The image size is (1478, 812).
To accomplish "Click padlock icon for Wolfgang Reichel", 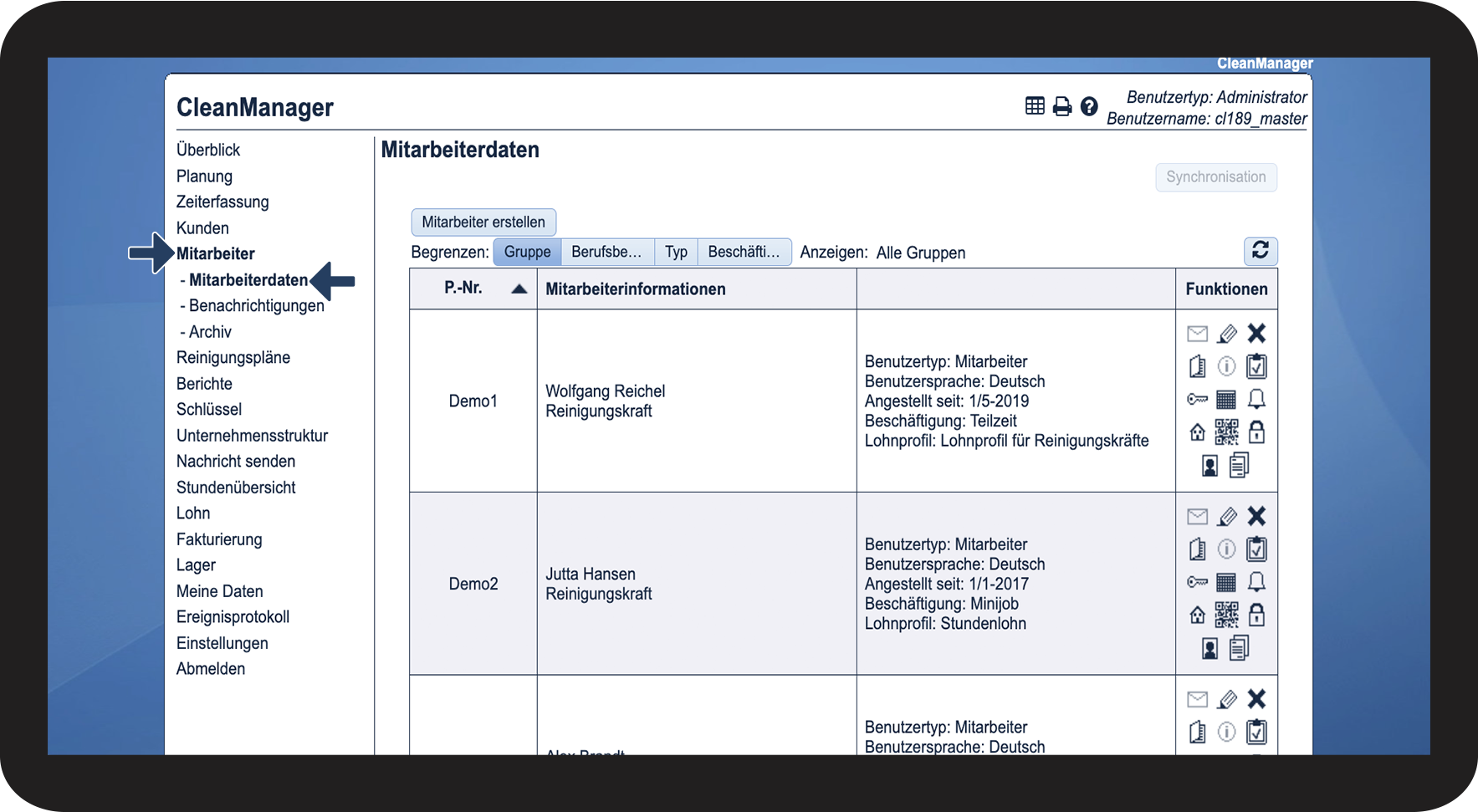I will [x=1256, y=432].
